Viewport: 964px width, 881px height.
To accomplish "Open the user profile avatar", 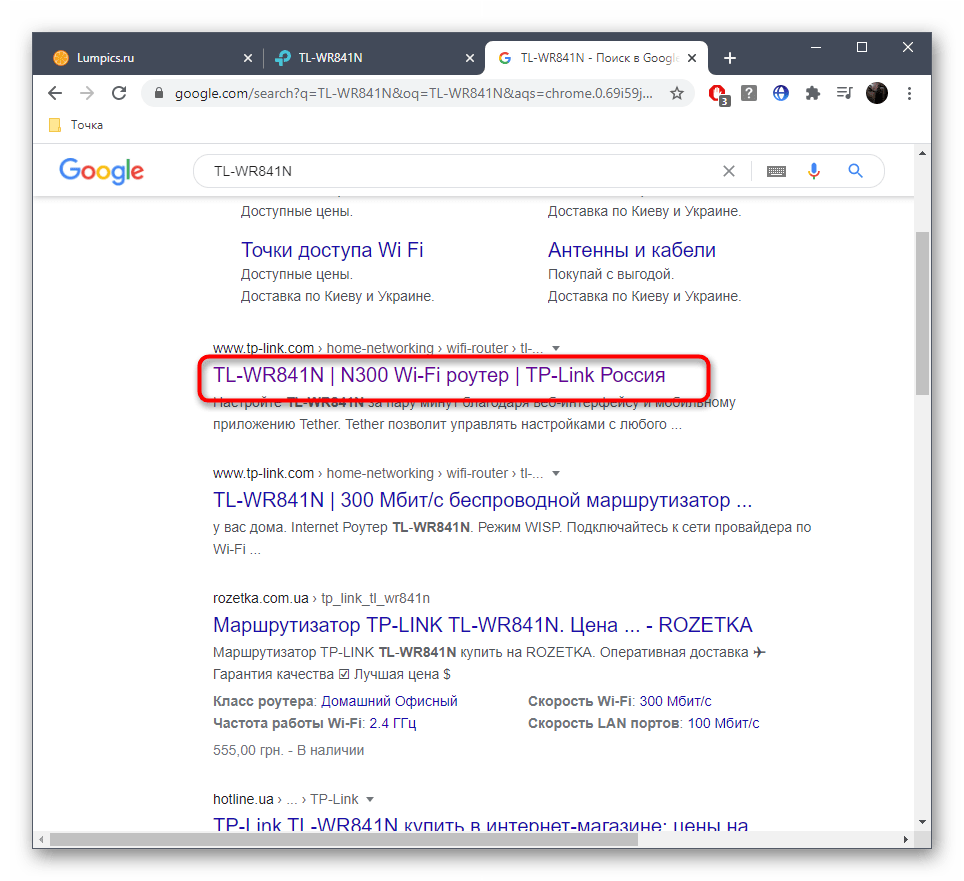I will tap(877, 93).
